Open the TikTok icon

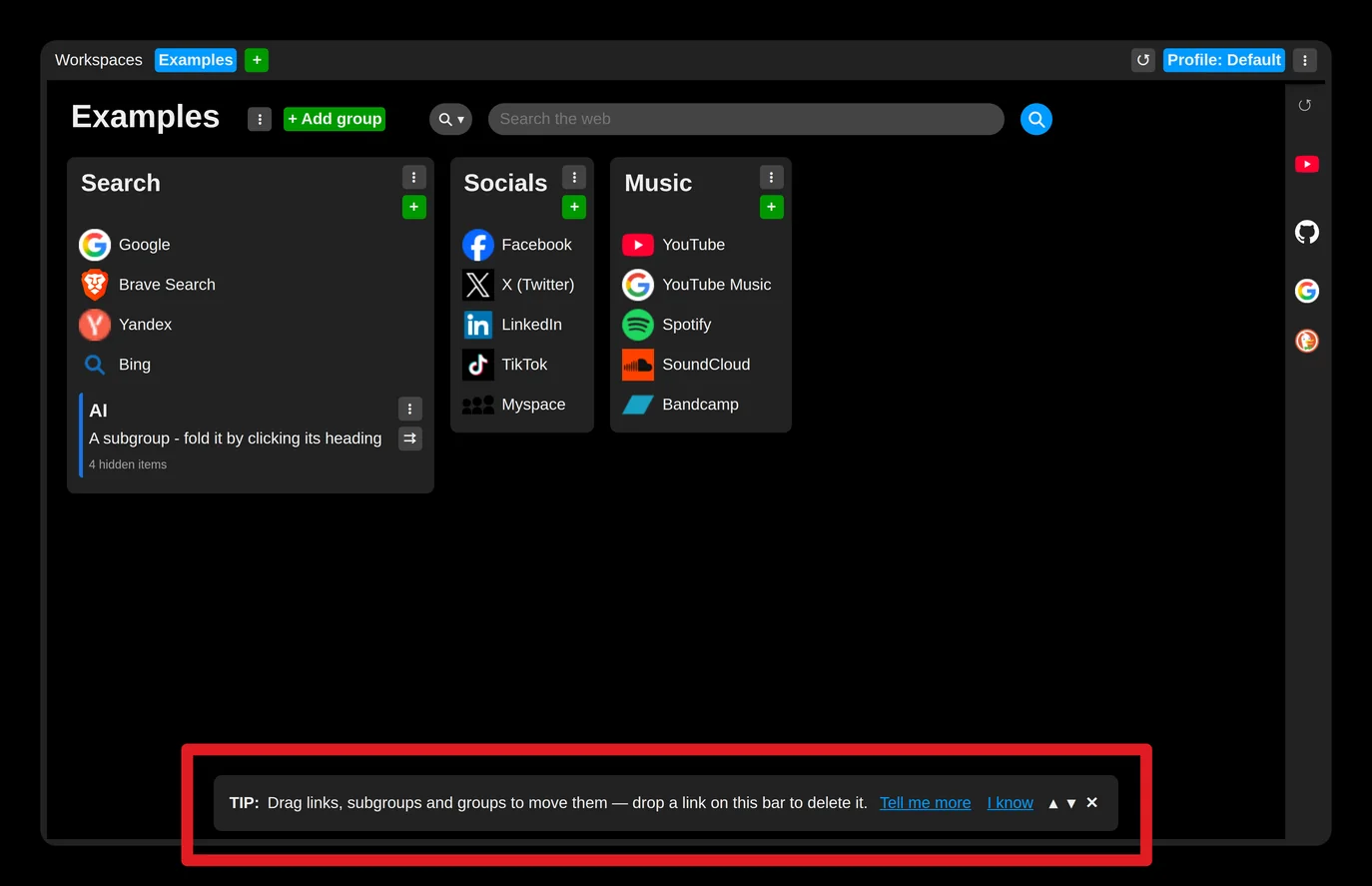(478, 365)
